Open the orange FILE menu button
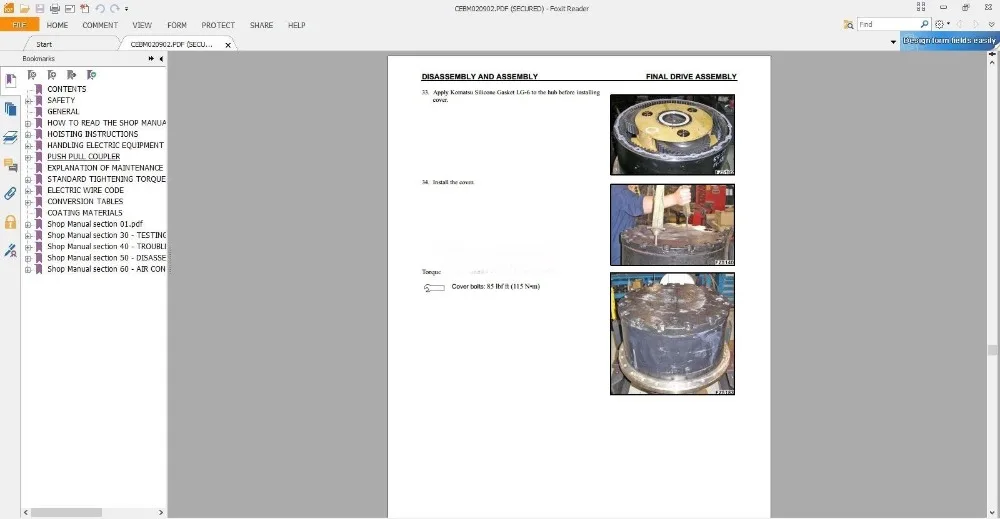 click(x=19, y=25)
